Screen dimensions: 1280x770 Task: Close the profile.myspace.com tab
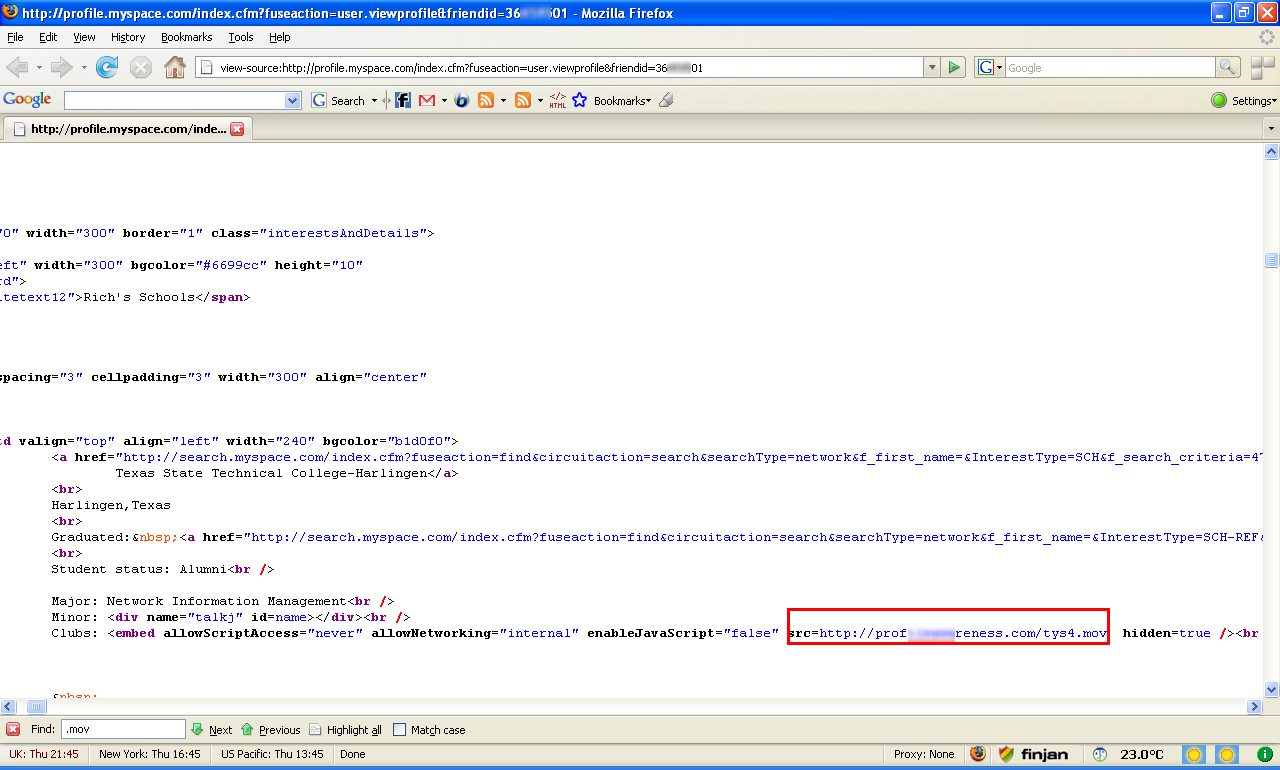pos(237,129)
